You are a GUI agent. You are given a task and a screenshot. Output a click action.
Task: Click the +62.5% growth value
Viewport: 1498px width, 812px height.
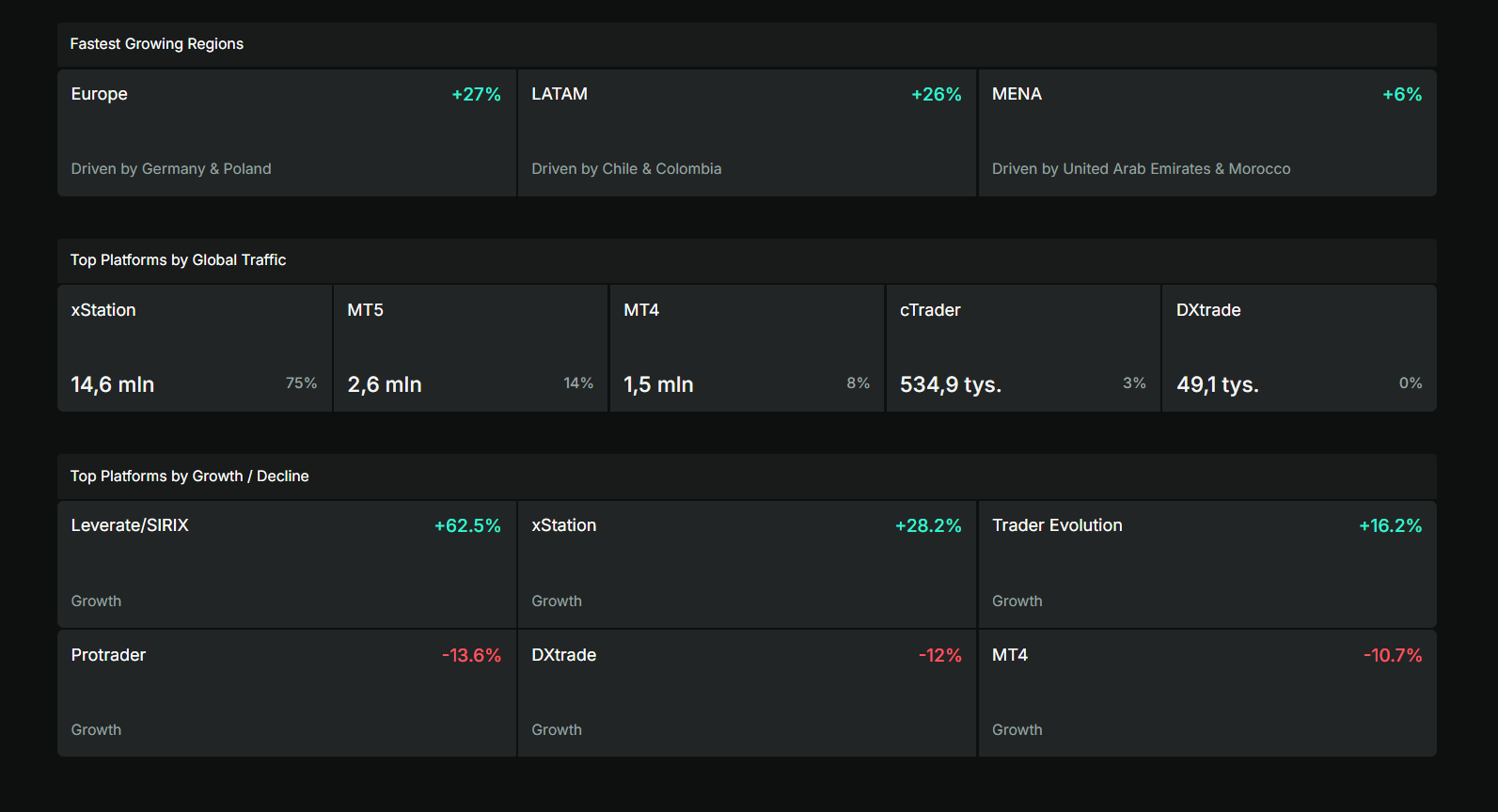467,526
